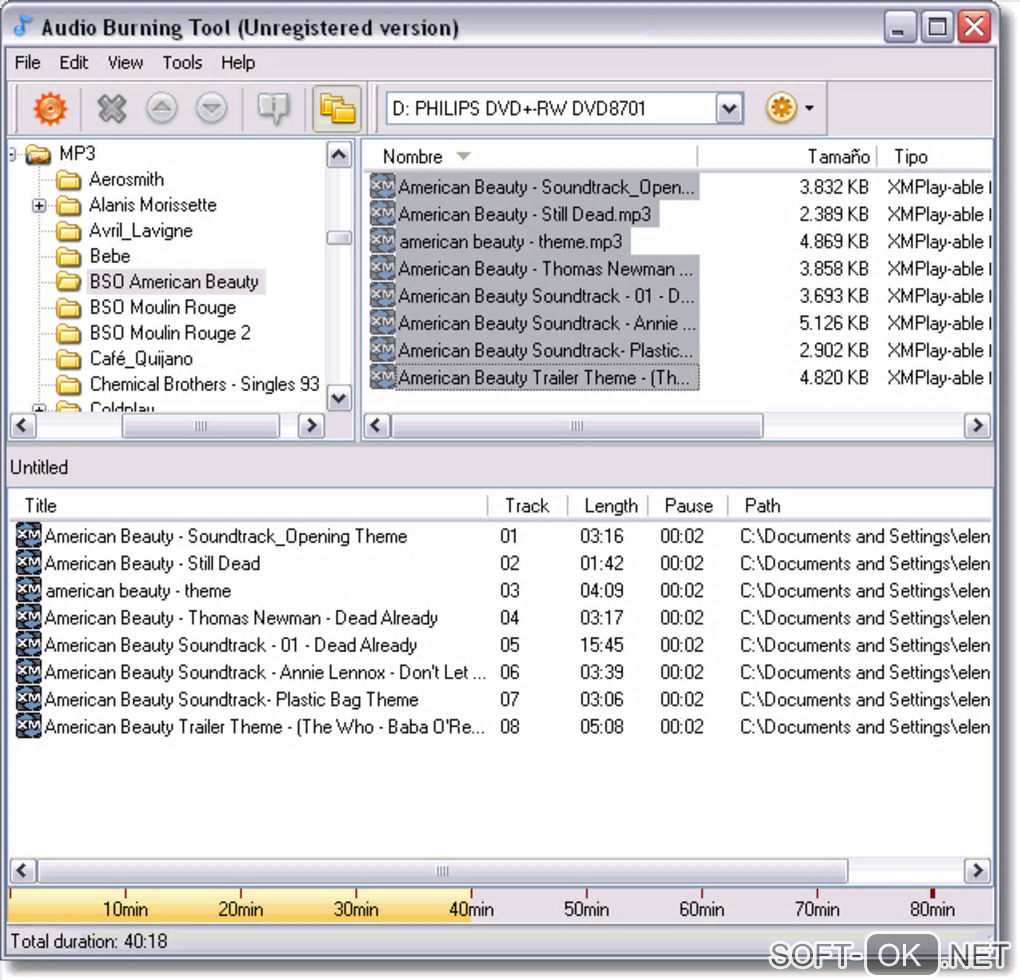Select the Alanis Morissette folder
The image size is (1020, 980).
(x=152, y=205)
